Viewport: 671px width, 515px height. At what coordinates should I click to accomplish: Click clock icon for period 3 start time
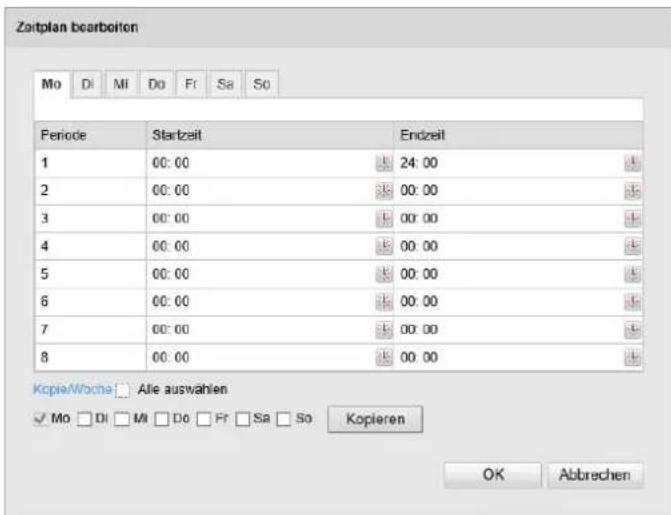(x=384, y=219)
